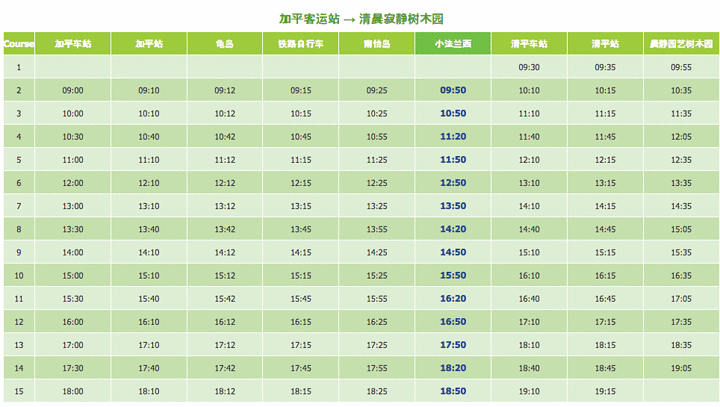Screen dimensions: 720x407
Task: Click the 15:35 arrival time
Action: (681, 252)
